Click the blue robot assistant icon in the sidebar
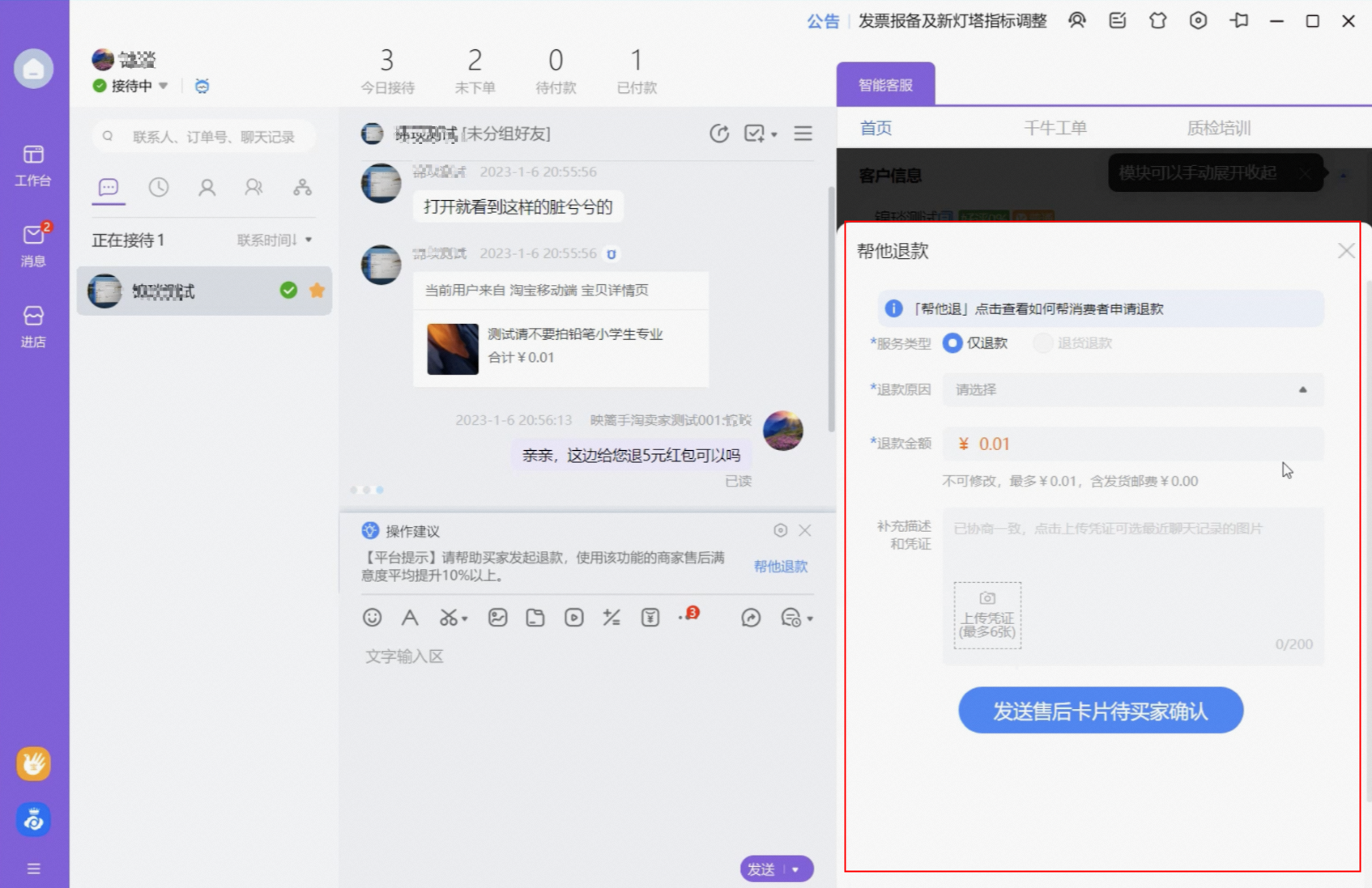 coord(33,820)
